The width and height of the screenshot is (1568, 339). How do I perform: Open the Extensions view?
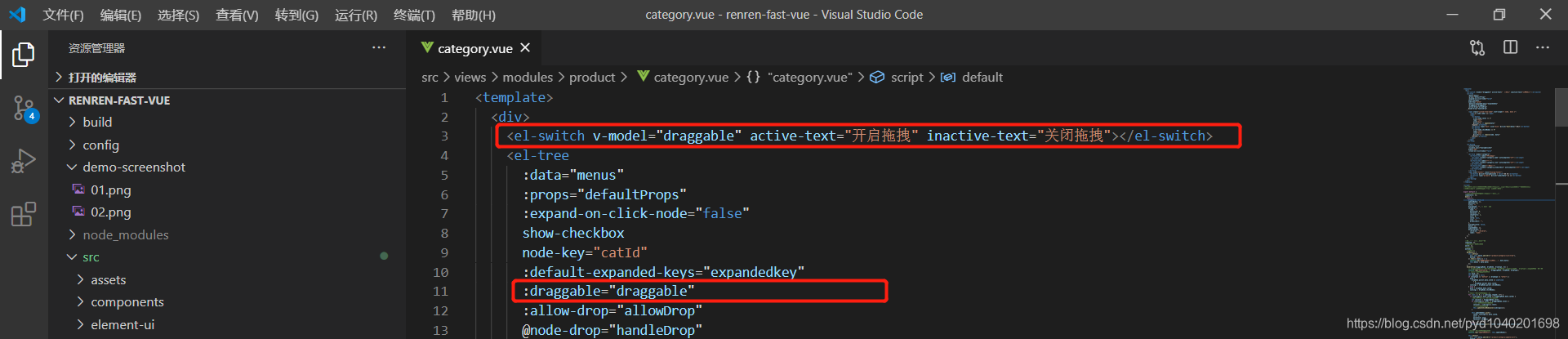click(24, 214)
